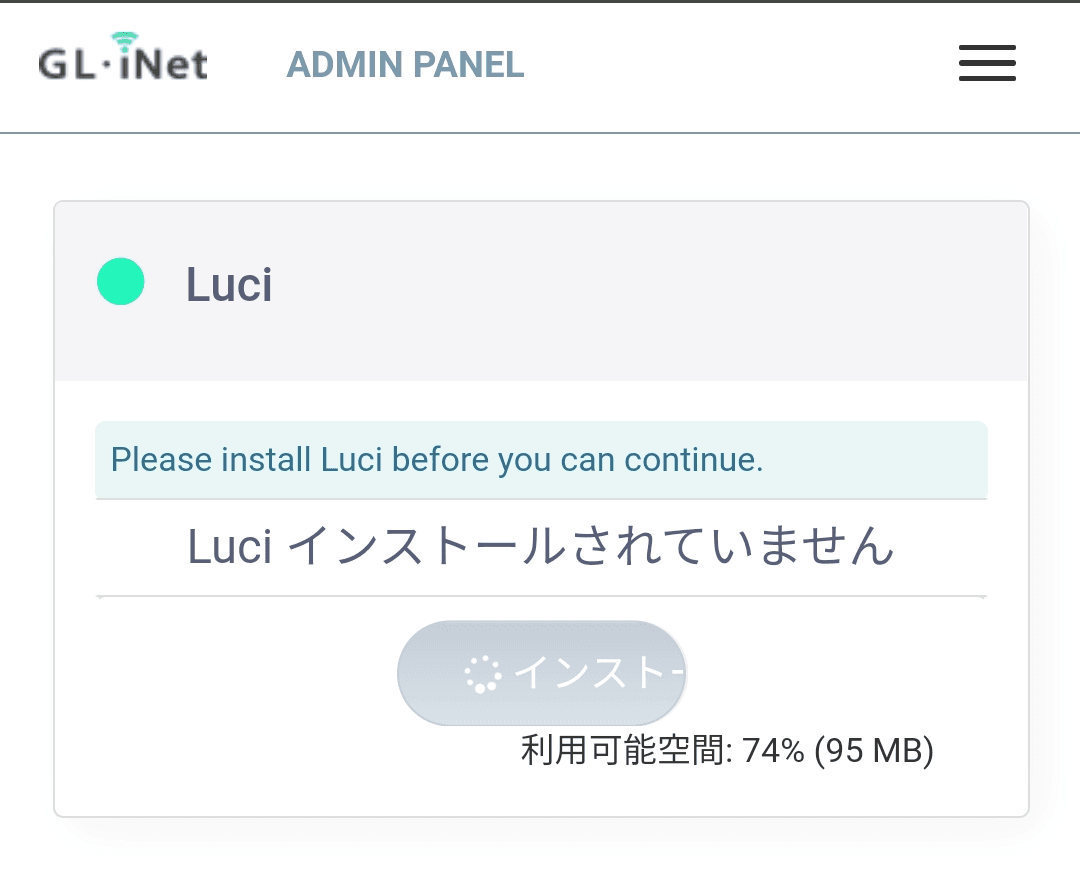The image size is (1080, 886).
Task: Click the 'iNet' part of the logo
Action: 165,66
